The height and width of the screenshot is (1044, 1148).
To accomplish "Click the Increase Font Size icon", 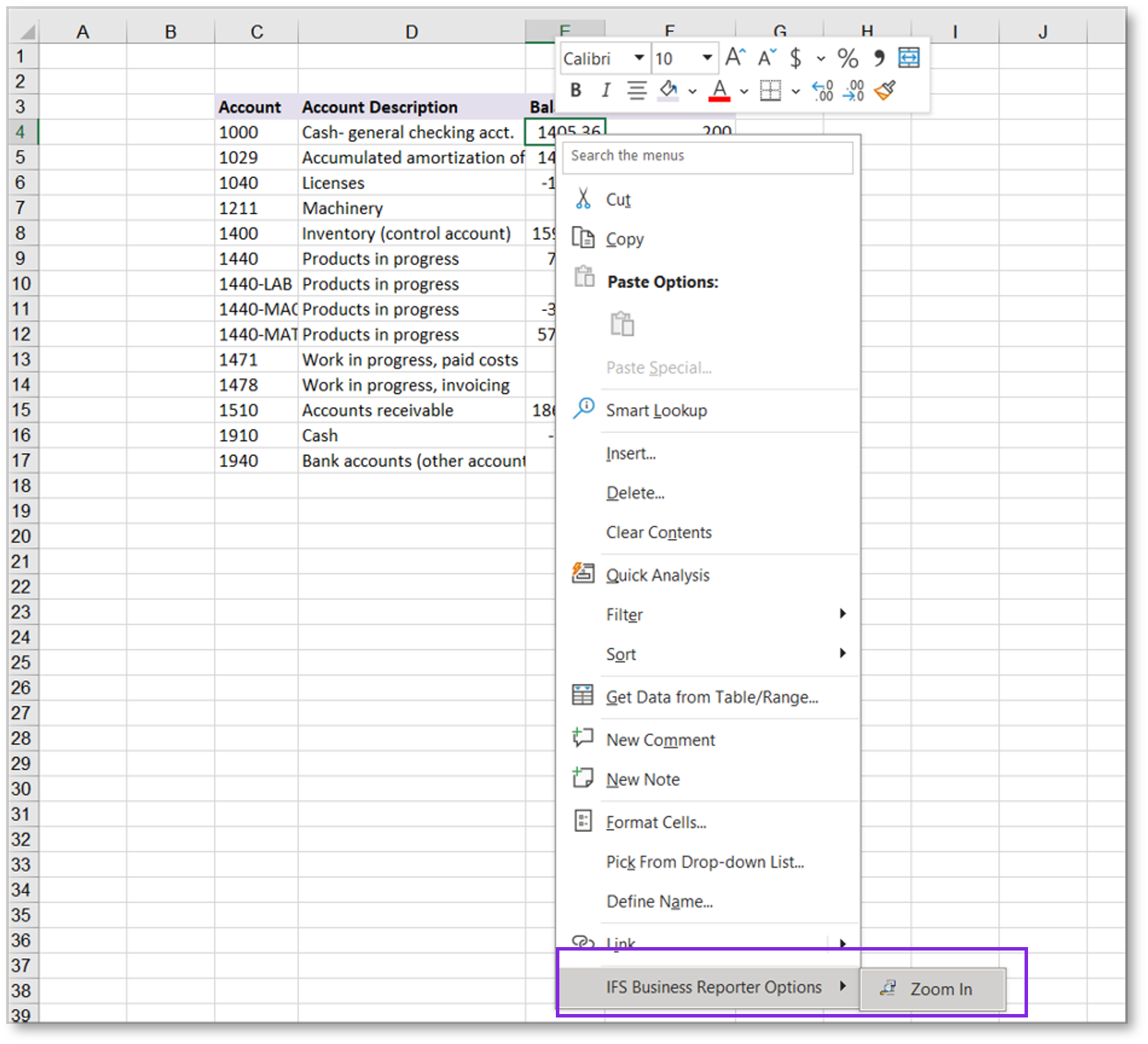I will pos(735,58).
